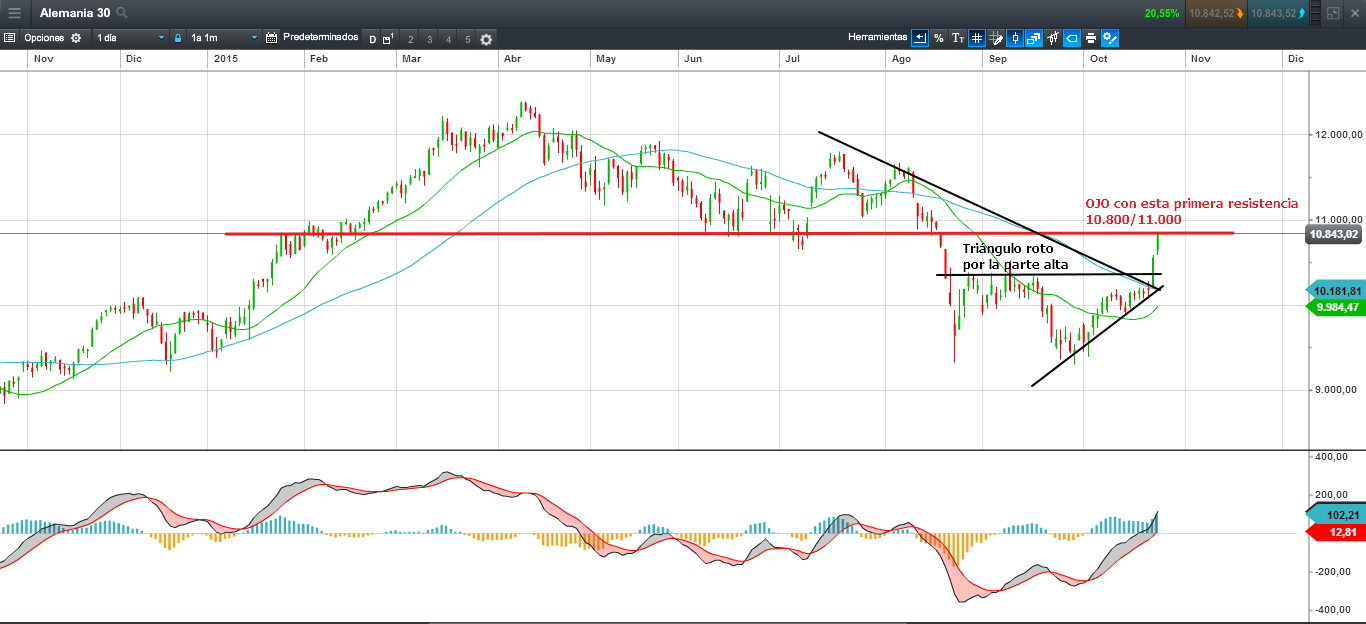This screenshot has width=1366, height=624.
Task: Select the text annotation tool (Tt)
Action: tap(957, 38)
